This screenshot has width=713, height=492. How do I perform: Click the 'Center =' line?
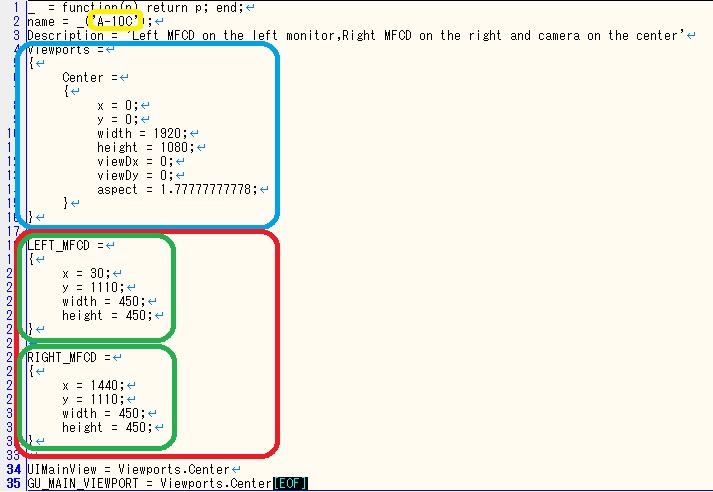click(90, 77)
